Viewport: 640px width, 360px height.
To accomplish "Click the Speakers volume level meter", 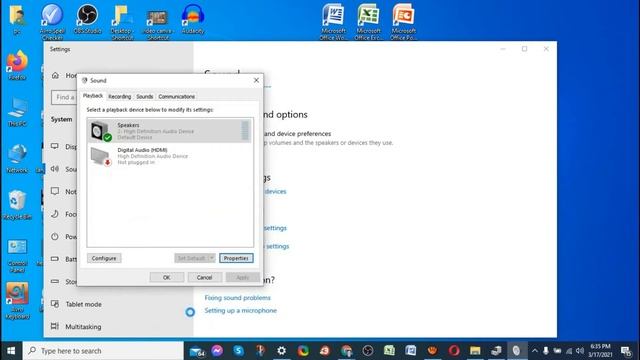I will [x=245, y=131].
